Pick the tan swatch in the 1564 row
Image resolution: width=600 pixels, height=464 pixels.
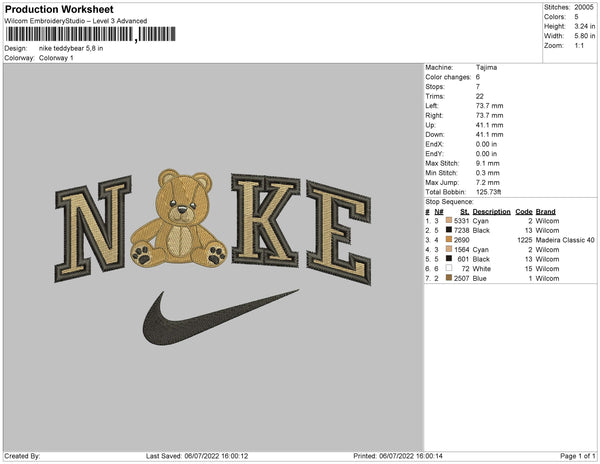pos(449,249)
